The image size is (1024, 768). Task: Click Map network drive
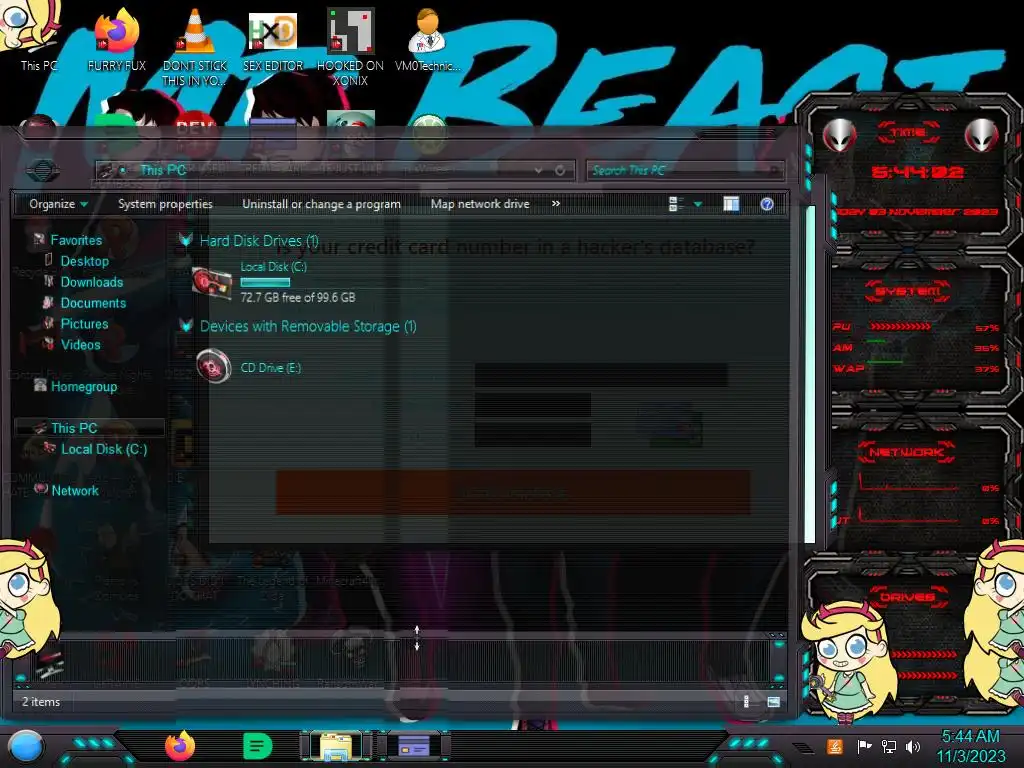480,204
